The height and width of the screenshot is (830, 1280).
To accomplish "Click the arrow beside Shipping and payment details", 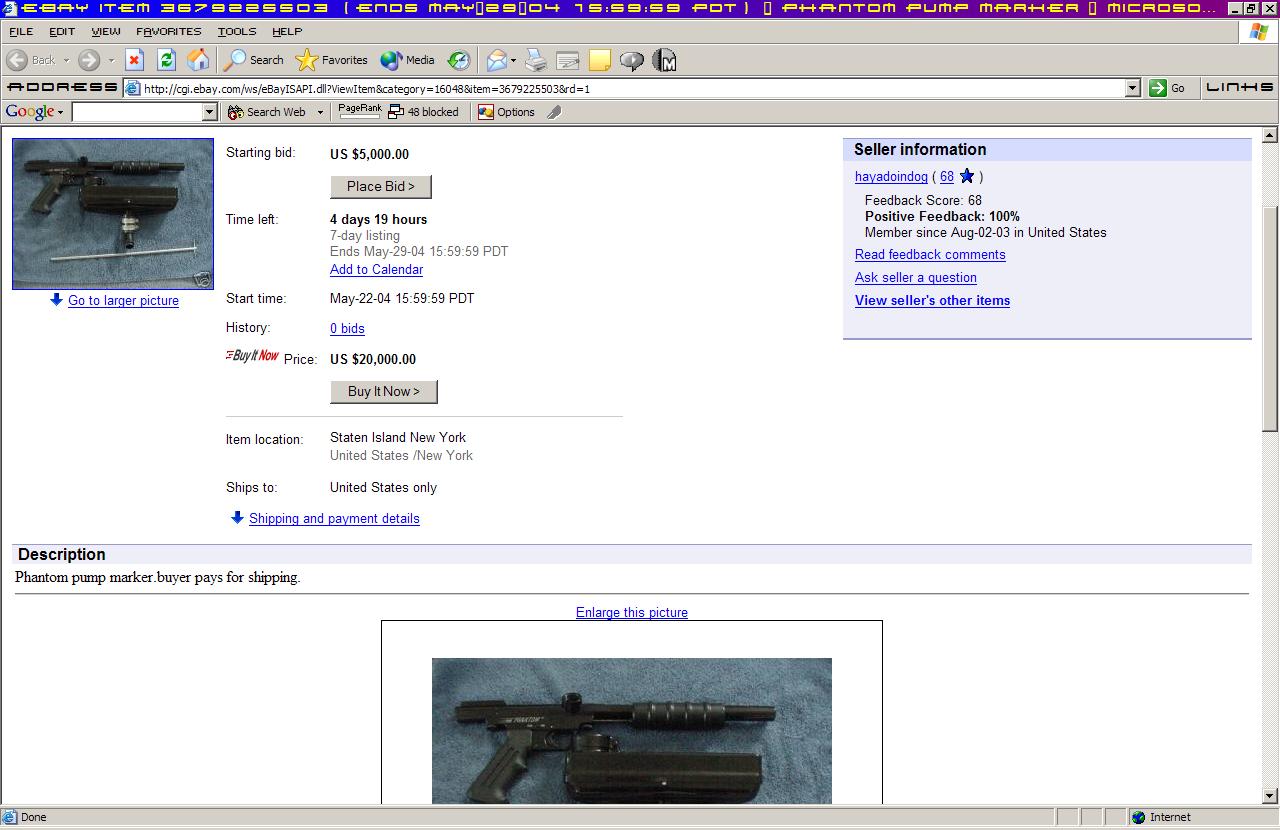I will click(x=237, y=518).
